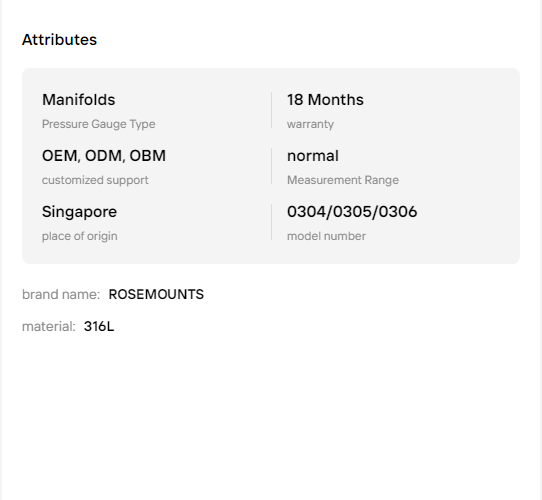
Task: Click the divider beside model number
Action: 272,222
